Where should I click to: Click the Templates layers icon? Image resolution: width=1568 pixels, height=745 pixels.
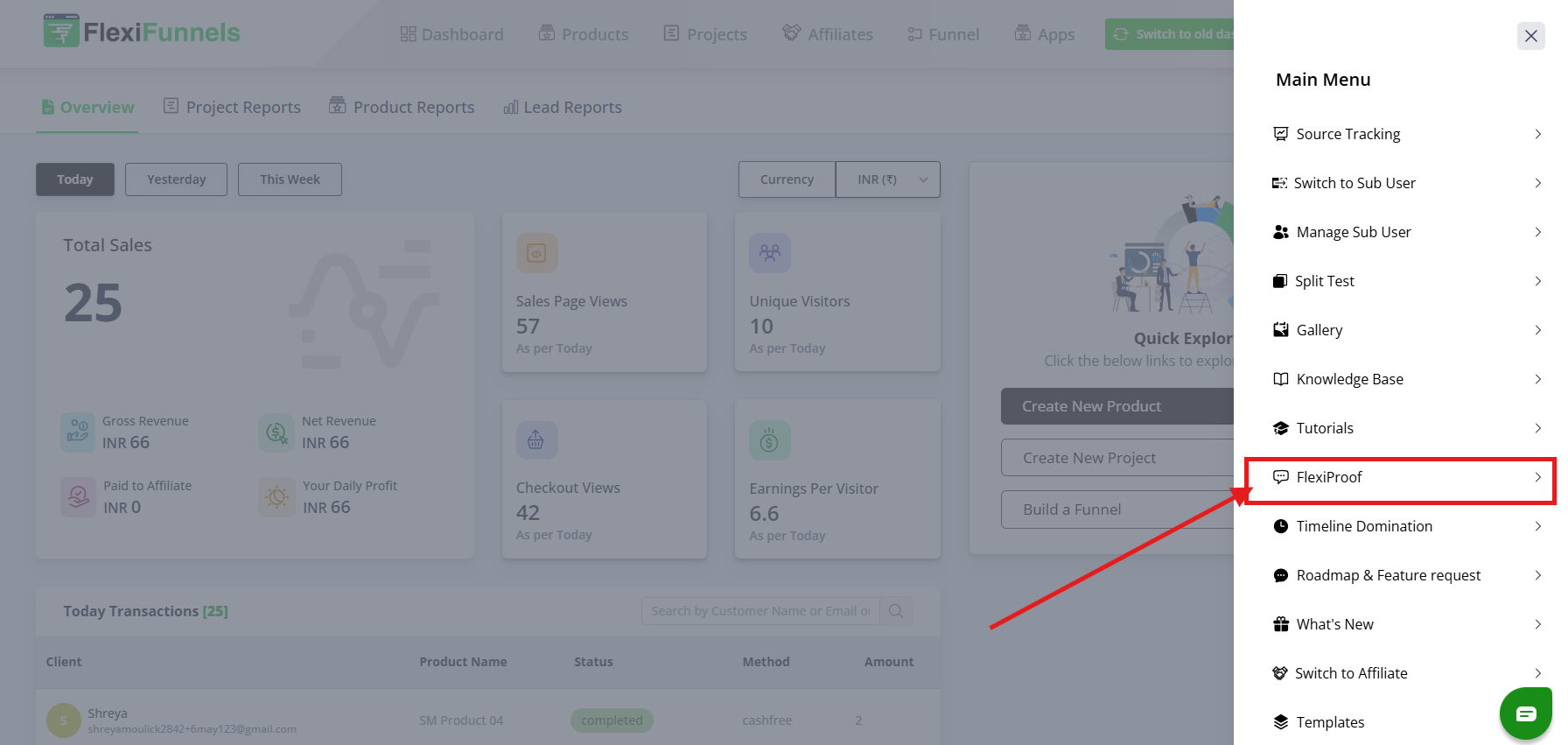(1281, 722)
